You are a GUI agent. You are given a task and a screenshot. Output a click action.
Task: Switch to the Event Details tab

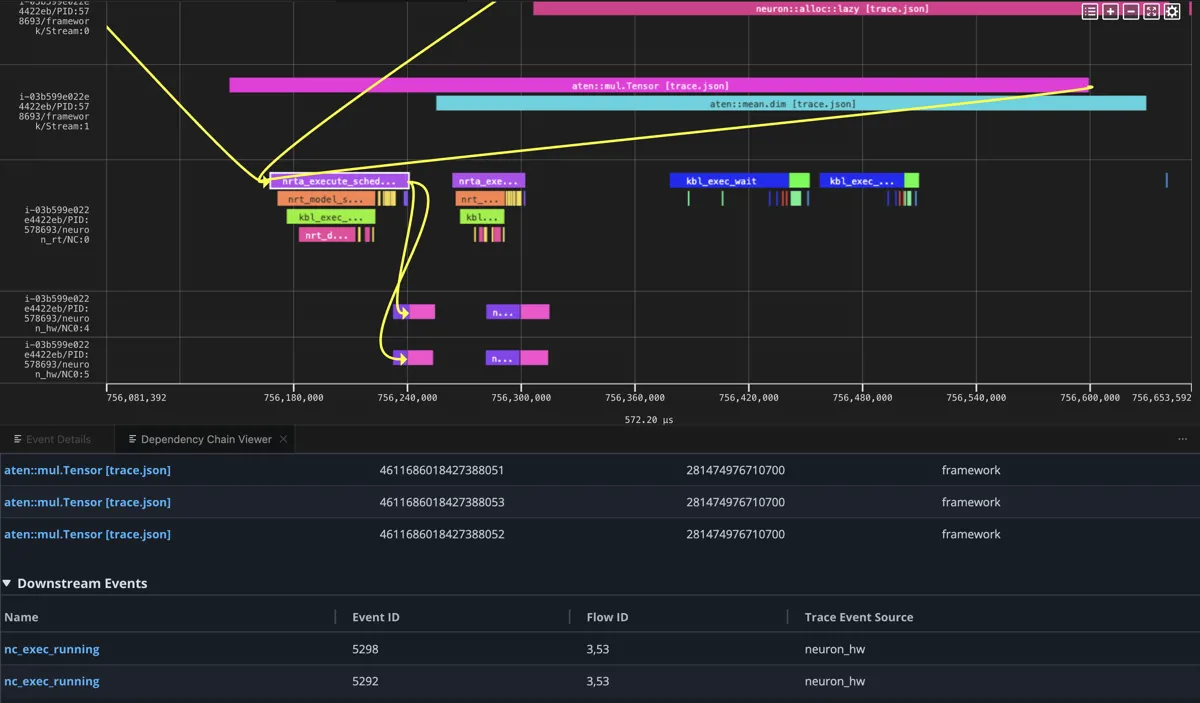click(x=52, y=439)
